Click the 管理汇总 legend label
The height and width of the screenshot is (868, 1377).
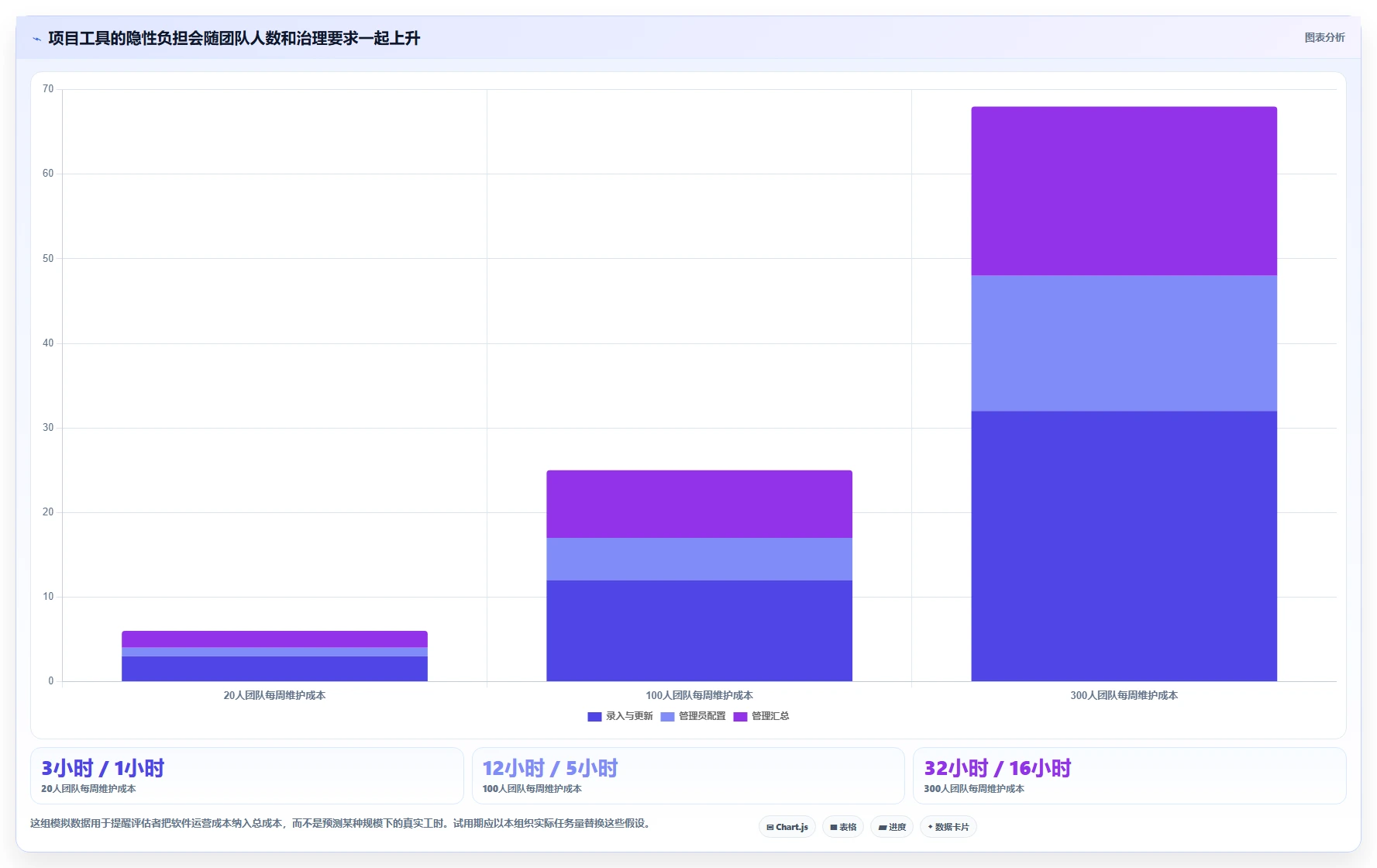tap(770, 716)
